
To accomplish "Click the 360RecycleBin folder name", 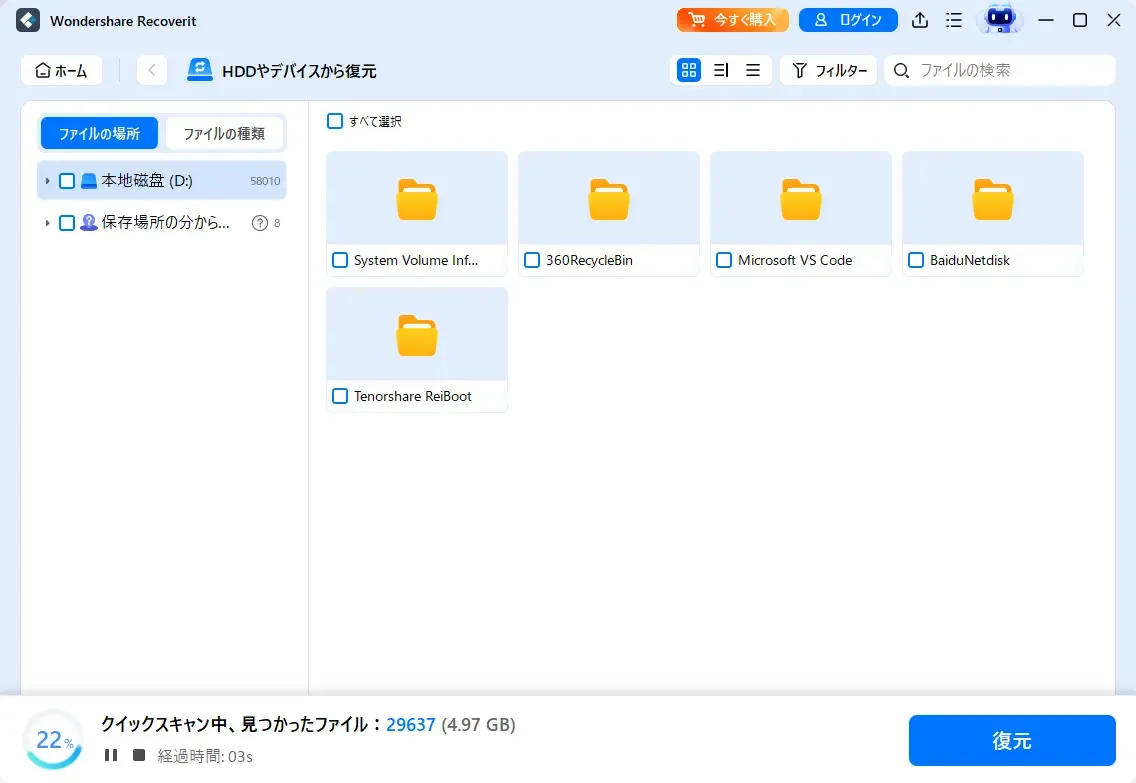I will coord(589,260).
